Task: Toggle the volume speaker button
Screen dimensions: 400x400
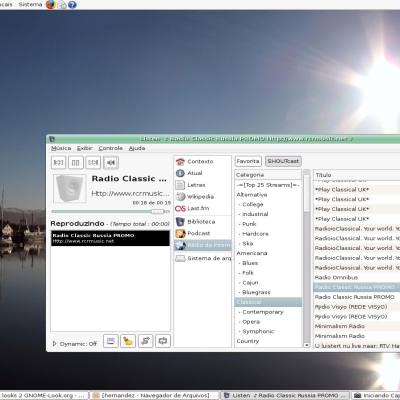Action: point(111,163)
